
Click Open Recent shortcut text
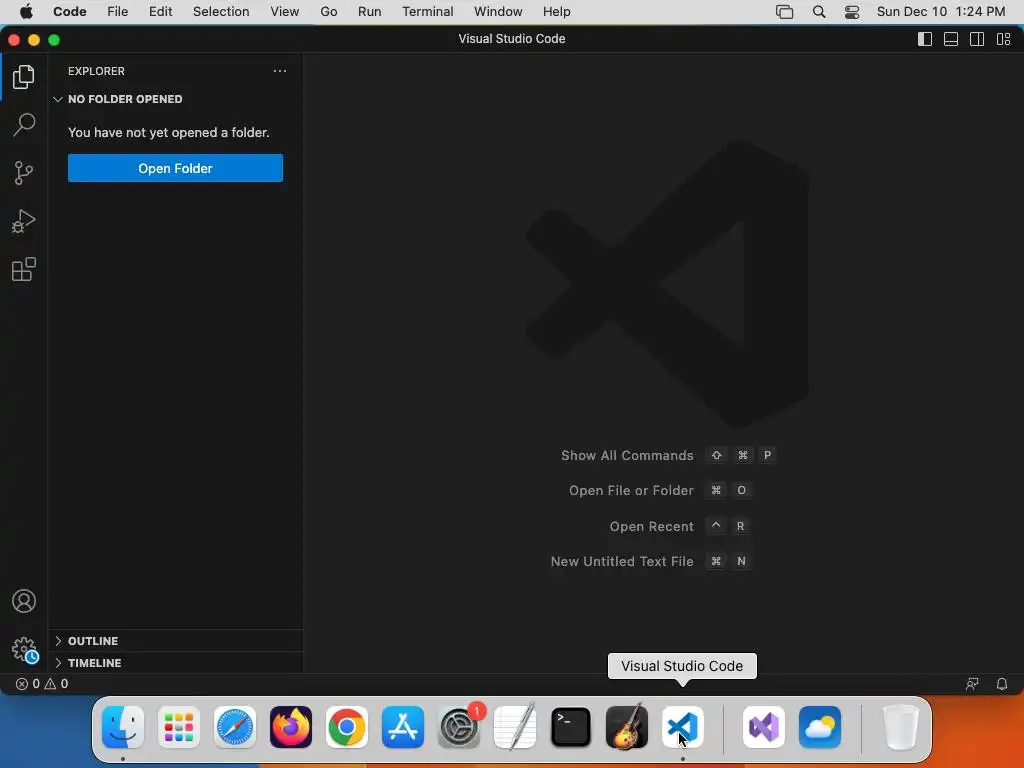651,526
